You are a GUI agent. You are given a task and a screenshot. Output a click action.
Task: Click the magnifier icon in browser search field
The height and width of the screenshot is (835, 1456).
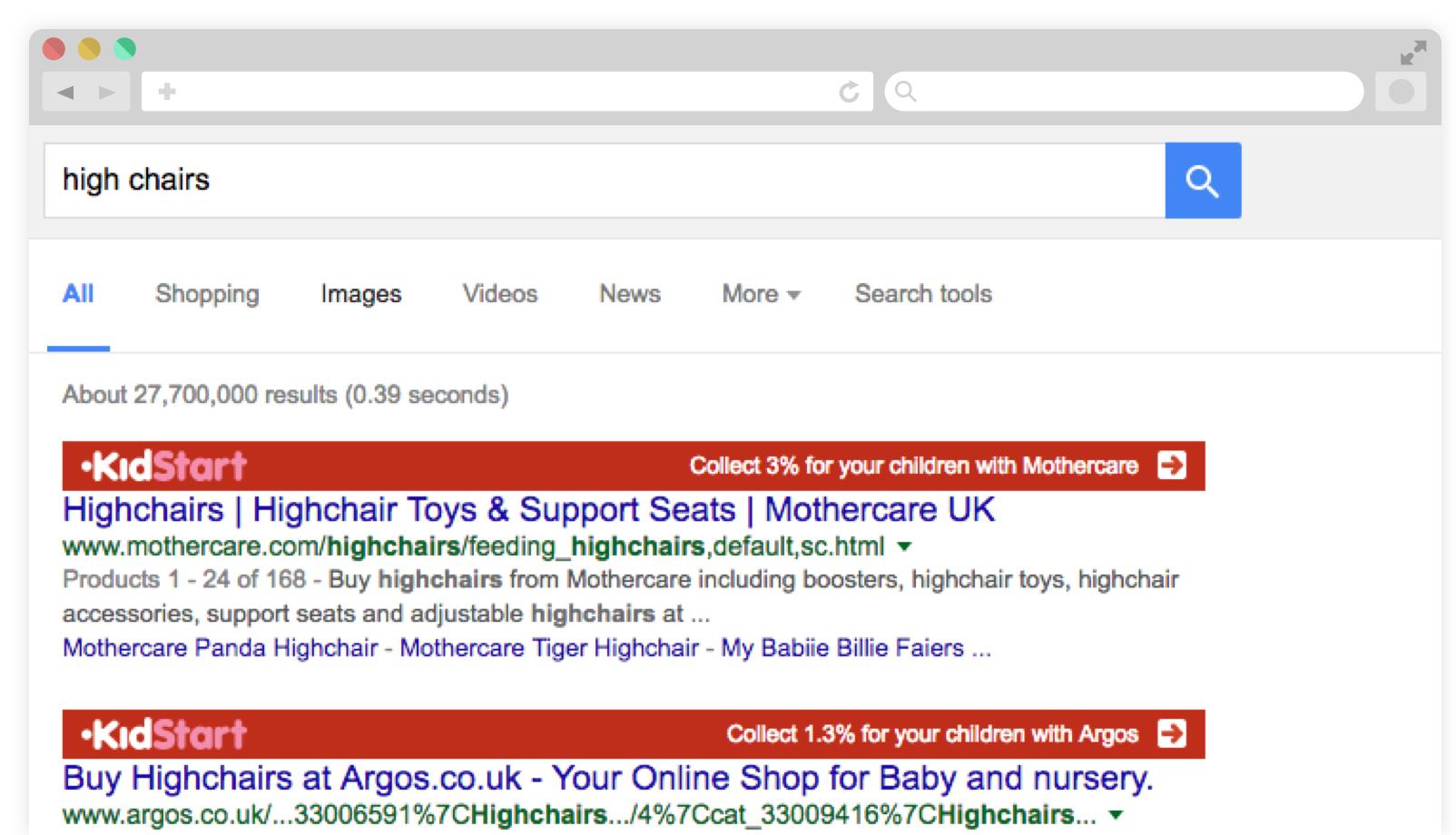[905, 91]
